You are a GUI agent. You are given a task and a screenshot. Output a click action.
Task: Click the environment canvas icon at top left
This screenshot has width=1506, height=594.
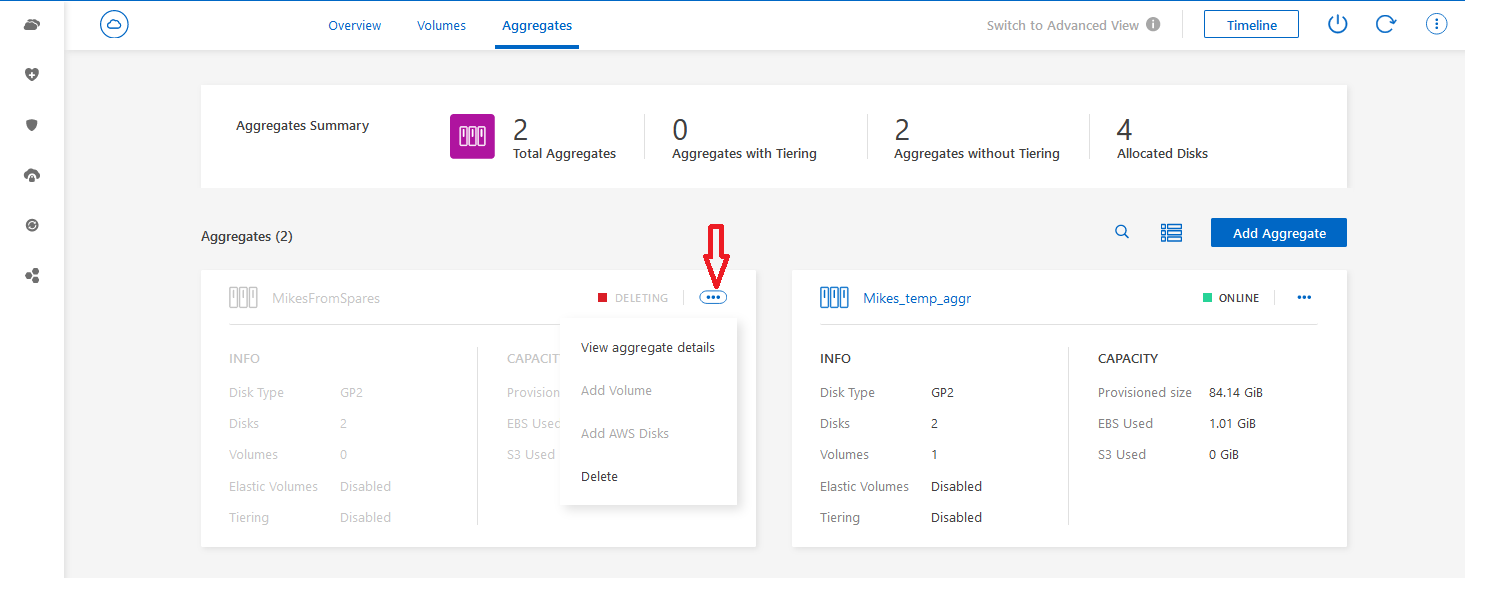coord(113,24)
